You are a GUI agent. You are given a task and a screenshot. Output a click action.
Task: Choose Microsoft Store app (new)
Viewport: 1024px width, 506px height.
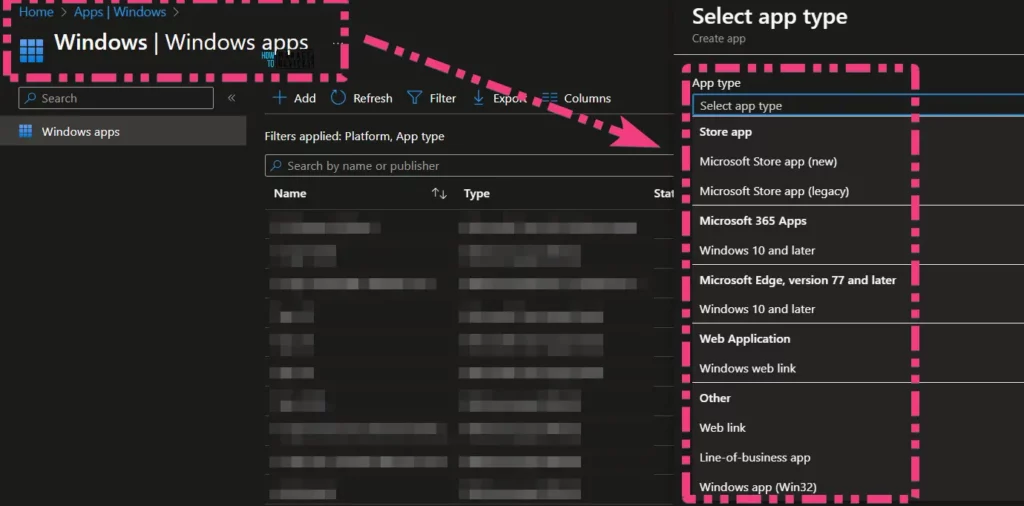(768, 161)
